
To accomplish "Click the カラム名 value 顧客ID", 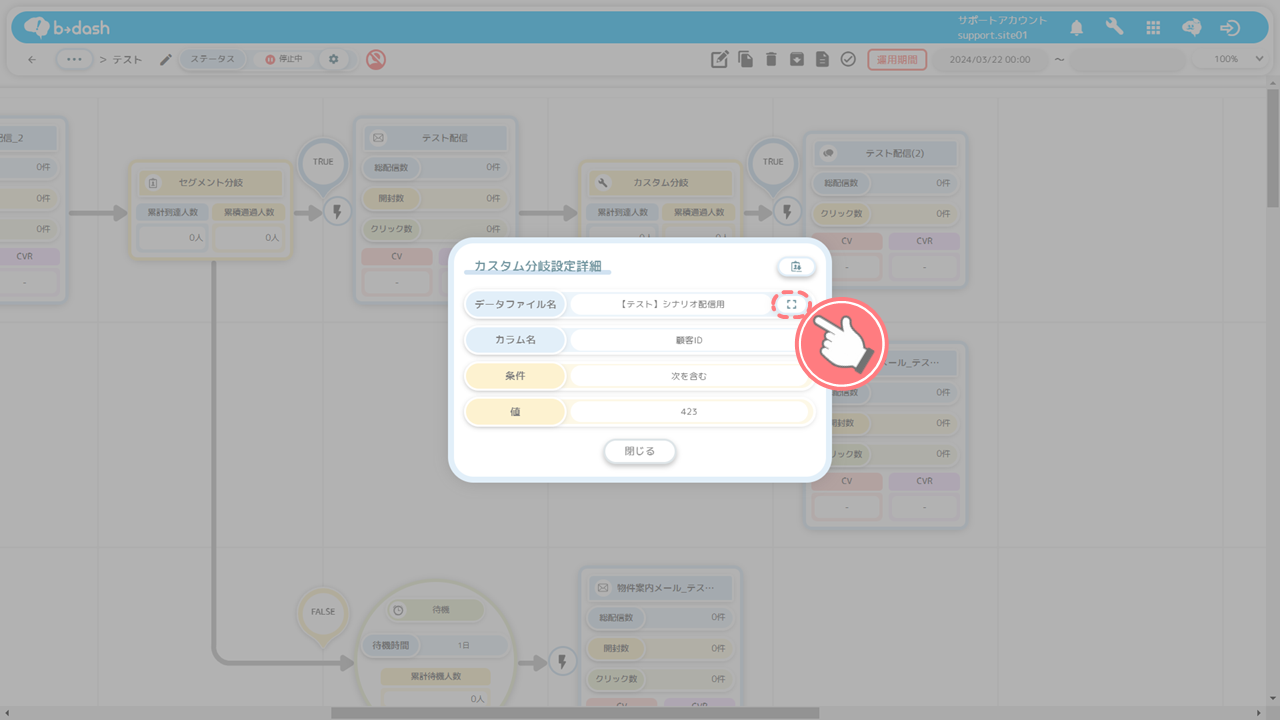I will tap(689, 340).
